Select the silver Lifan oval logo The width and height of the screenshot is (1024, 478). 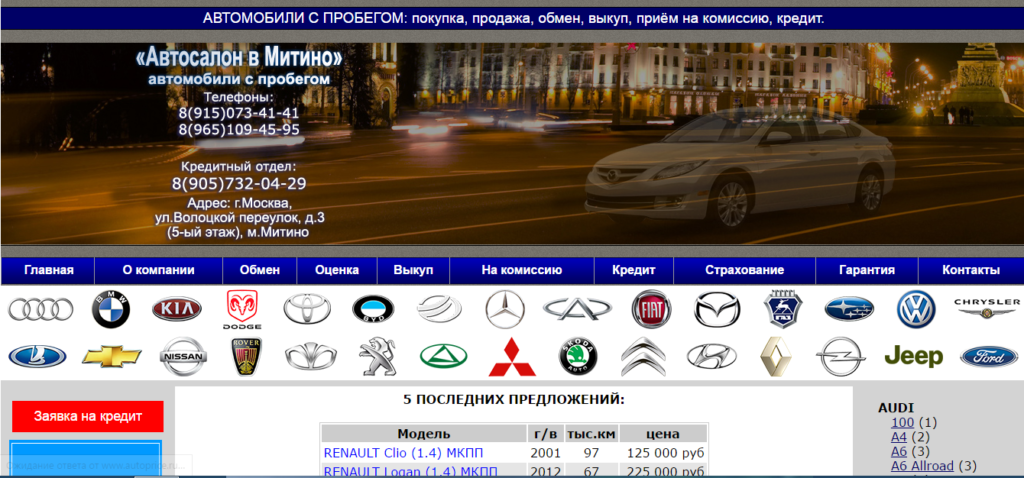pyautogui.click(x=439, y=309)
